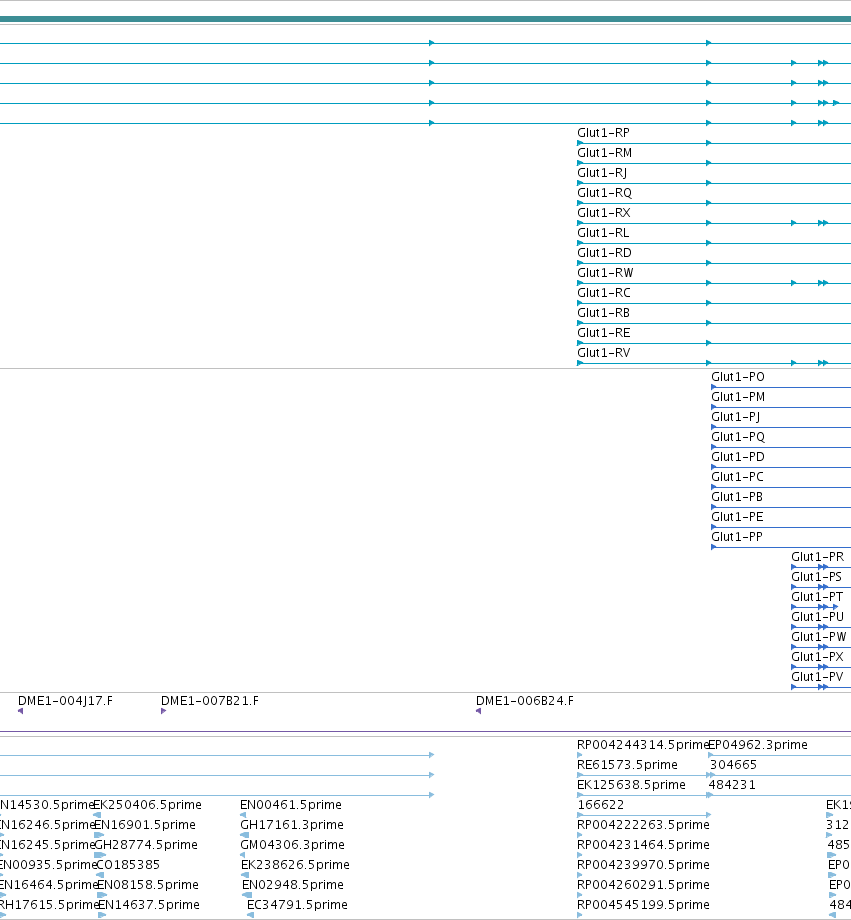
Task: Open the EN14637.5prime EST label
Action: (x=148, y=905)
